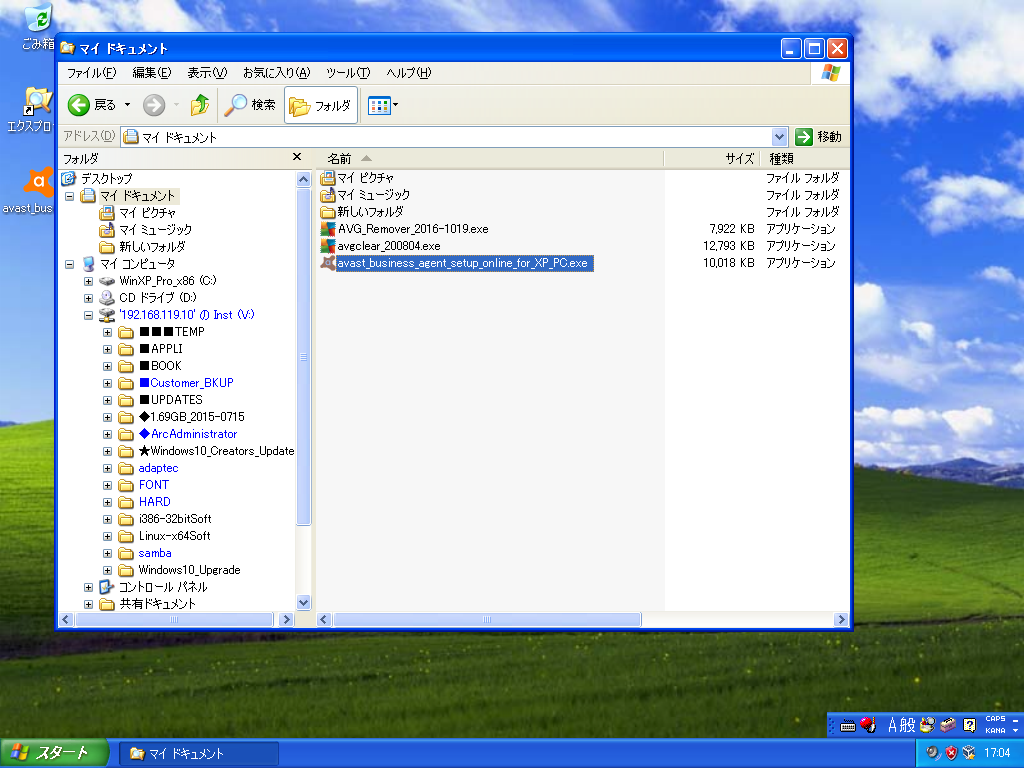The width and height of the screenshot is (1024, 768).
Task: Select the adaptec folder in tree
Action: coord(149,468)
